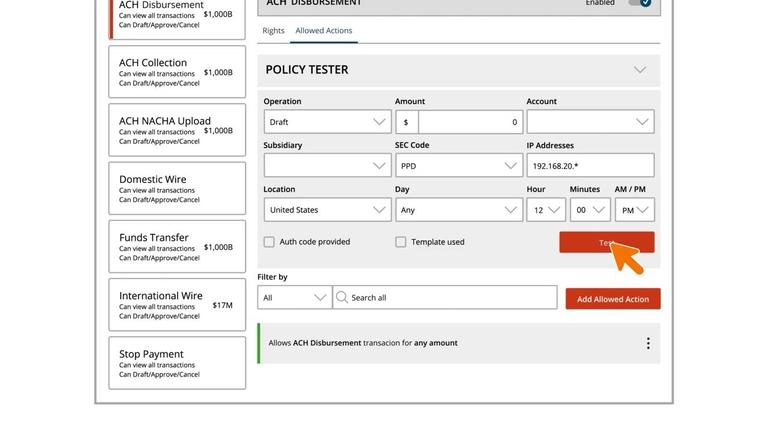Open the Minutes dropdown showing 00
The height and width of the screenshot is (432, 768).
point(590,210)
